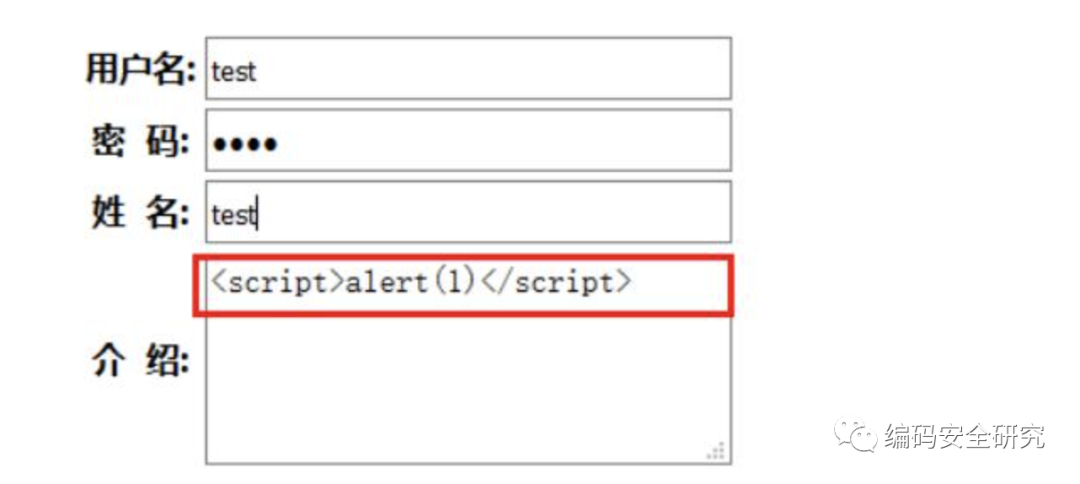Screen dimensions: 1080x484
Task: Click the 编码安全研究 watermark text
Action: click(964, 436)
